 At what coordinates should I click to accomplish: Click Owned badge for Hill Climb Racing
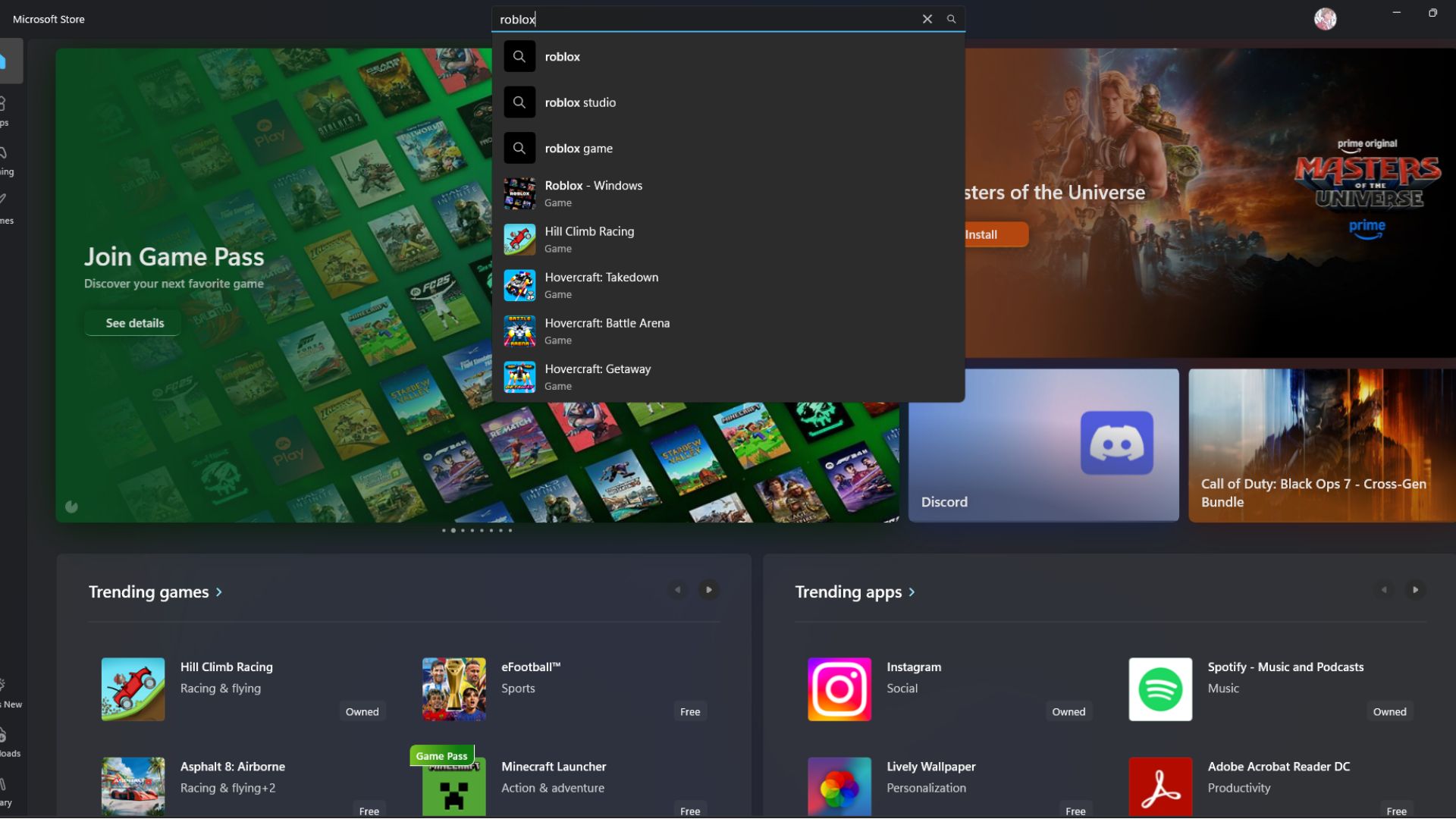coord(362,711)
